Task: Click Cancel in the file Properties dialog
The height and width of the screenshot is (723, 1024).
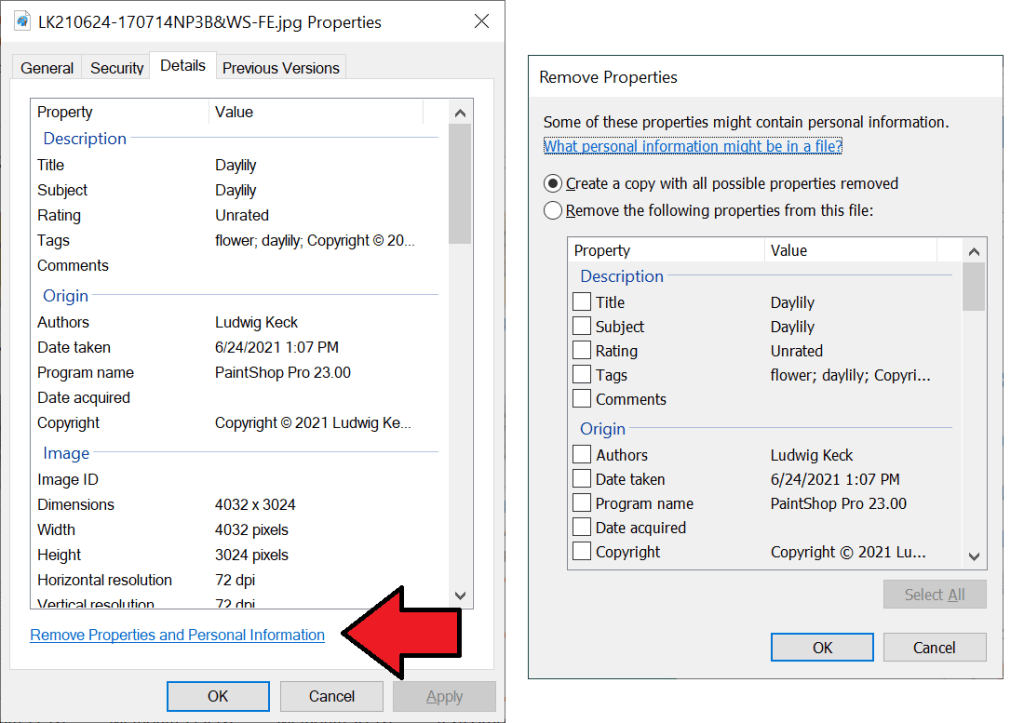Action: pyautogui.click(x=331, y=696)
